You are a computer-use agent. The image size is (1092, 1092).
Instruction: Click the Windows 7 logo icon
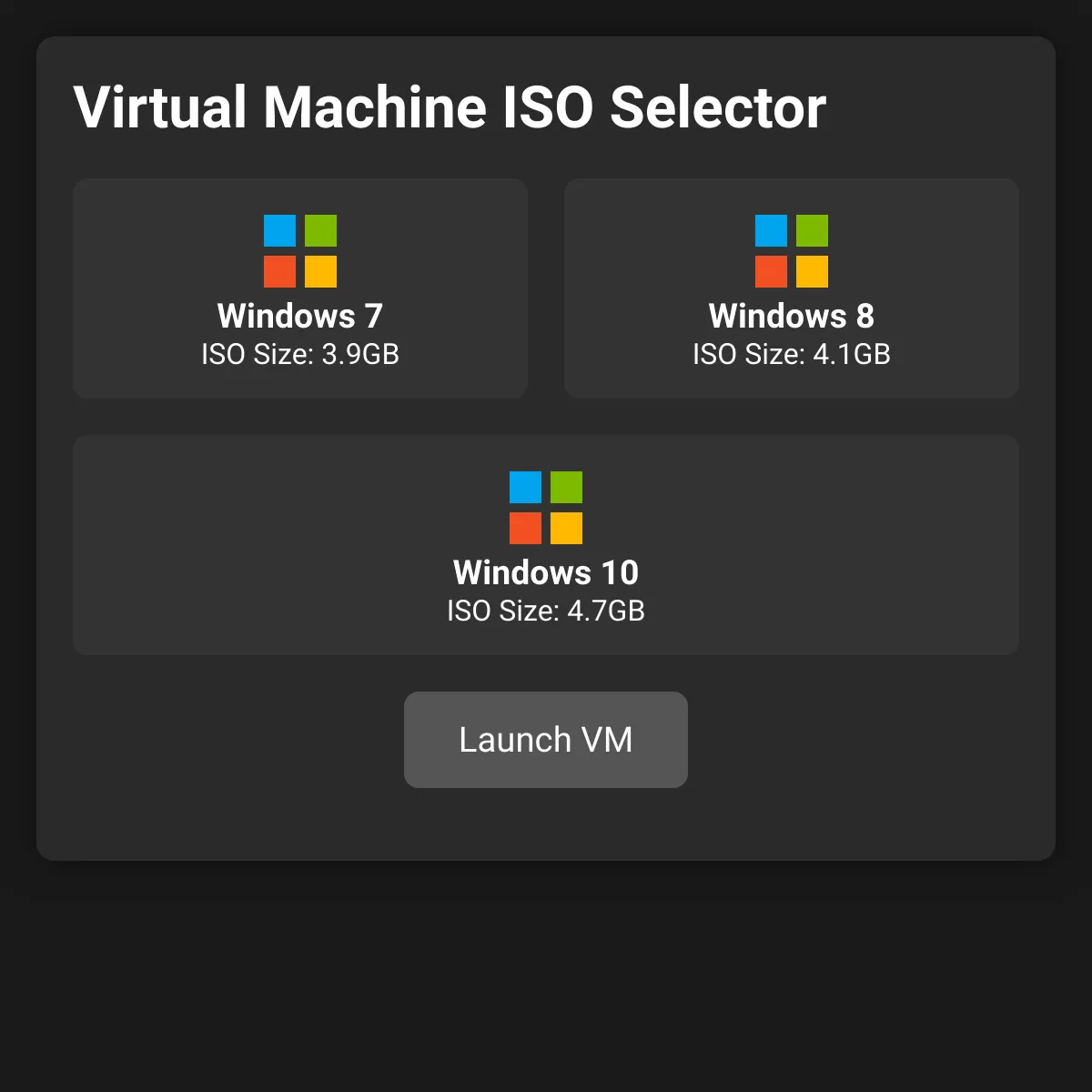300,251
